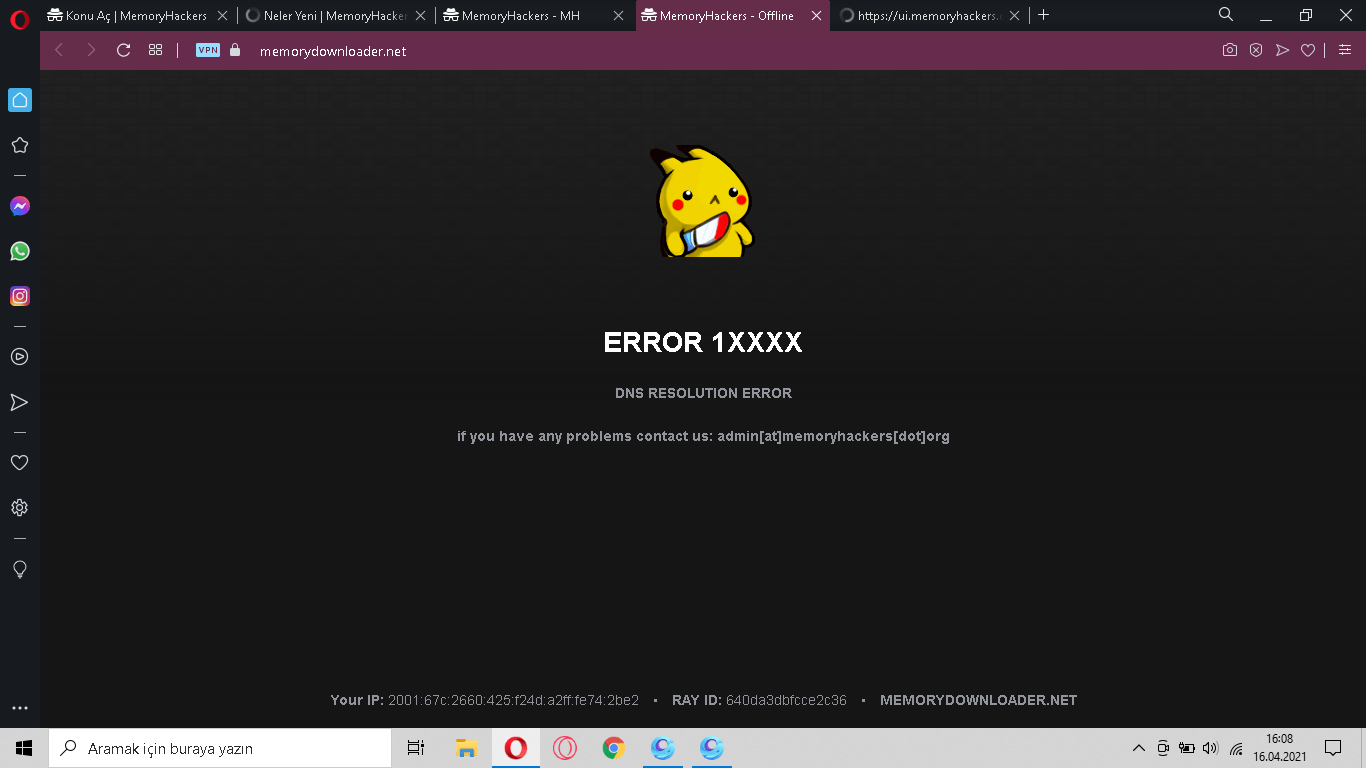Switch to MemoryHackers - MH tab

pyautogui.click(x=535, y=15)
